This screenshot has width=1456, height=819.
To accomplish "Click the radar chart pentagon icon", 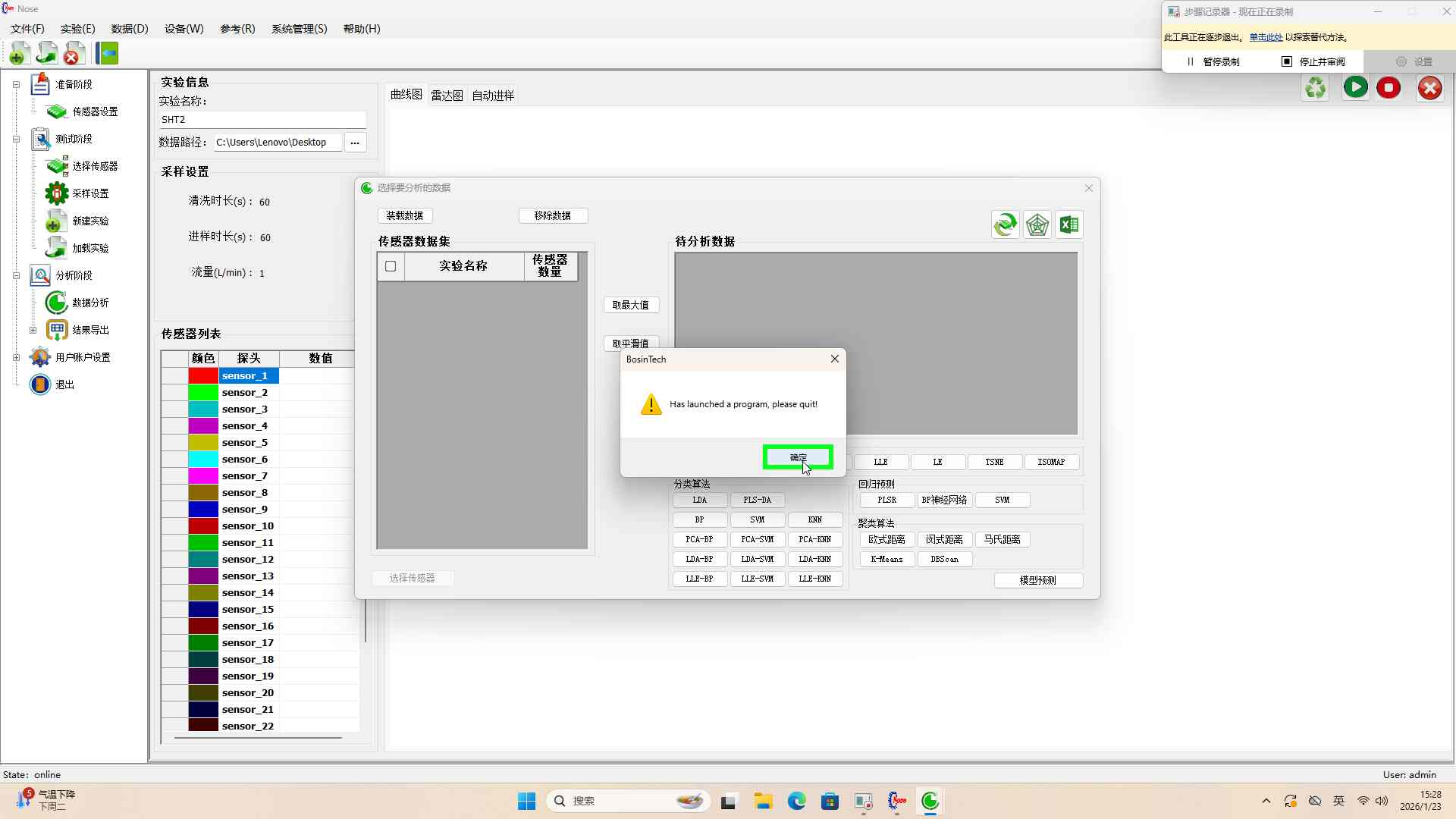I will click(x=1037, y=224).
